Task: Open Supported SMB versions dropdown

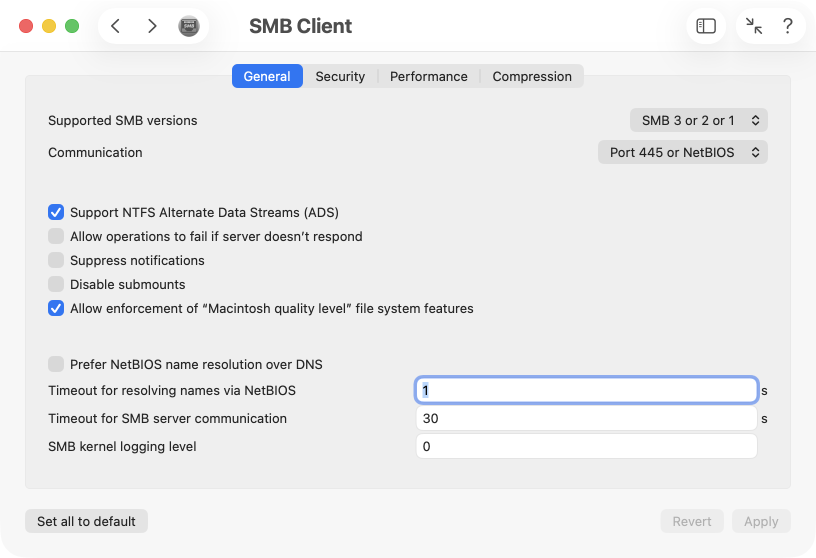Action: [x=698, y=120]
